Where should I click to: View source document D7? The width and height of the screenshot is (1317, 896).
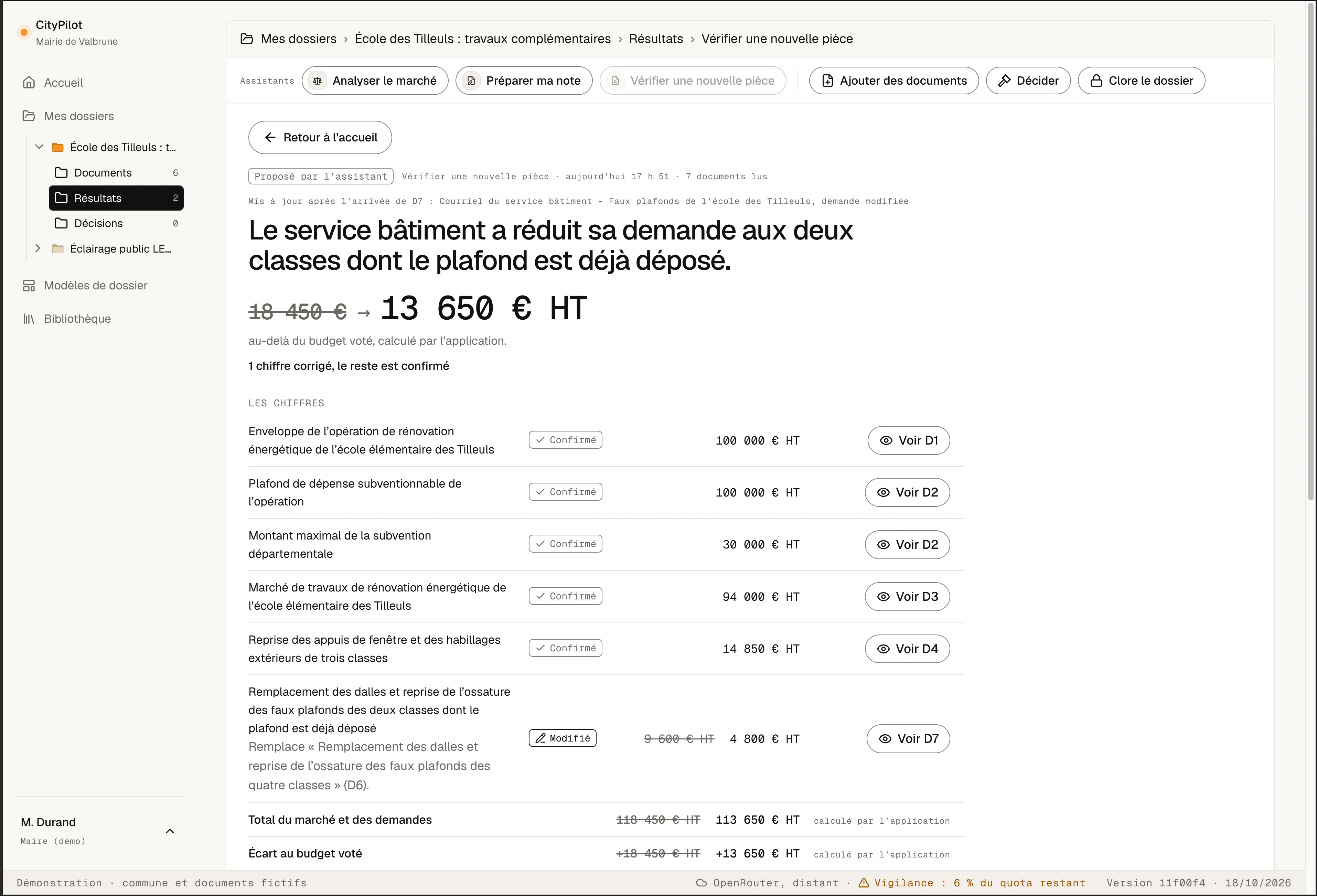coord(908,739)
